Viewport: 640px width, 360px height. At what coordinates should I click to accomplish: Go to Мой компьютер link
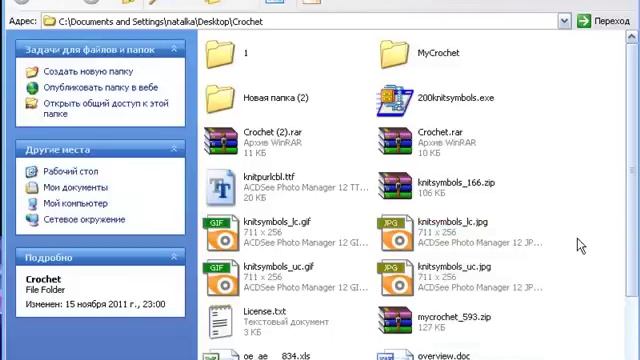[x=76, y=203]
